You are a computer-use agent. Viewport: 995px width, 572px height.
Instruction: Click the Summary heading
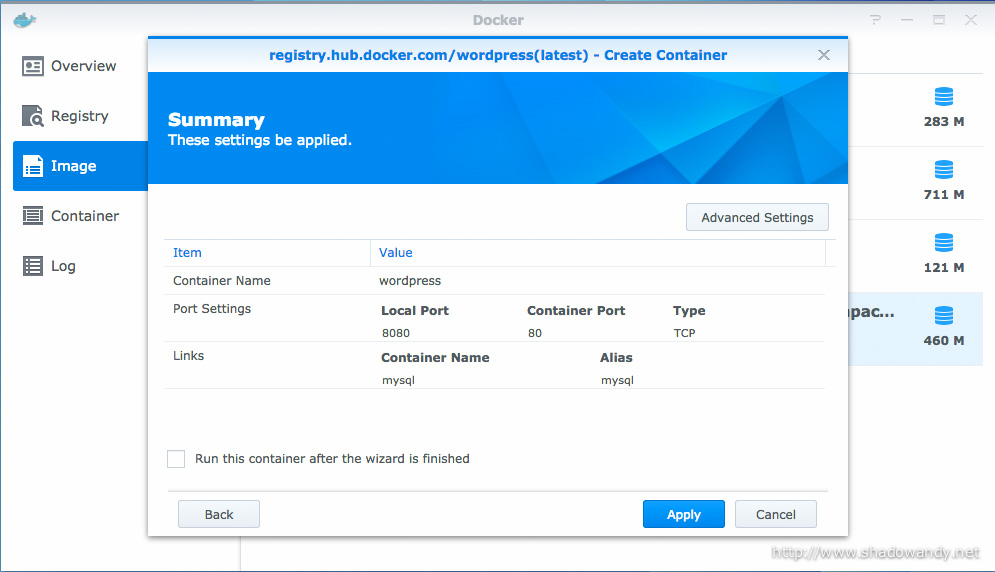tap(216, 119)
